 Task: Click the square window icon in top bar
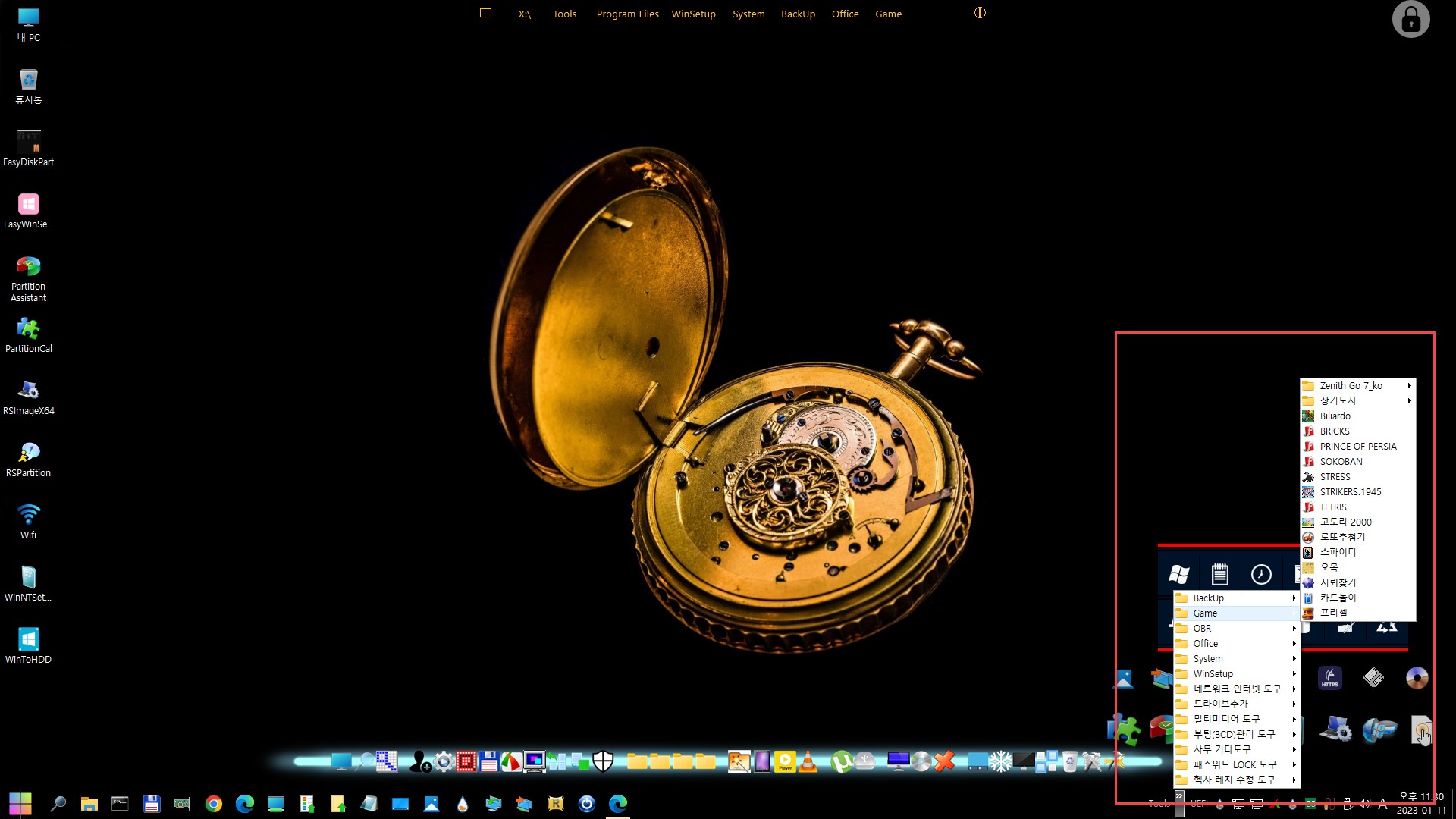(x=486, y=13)
